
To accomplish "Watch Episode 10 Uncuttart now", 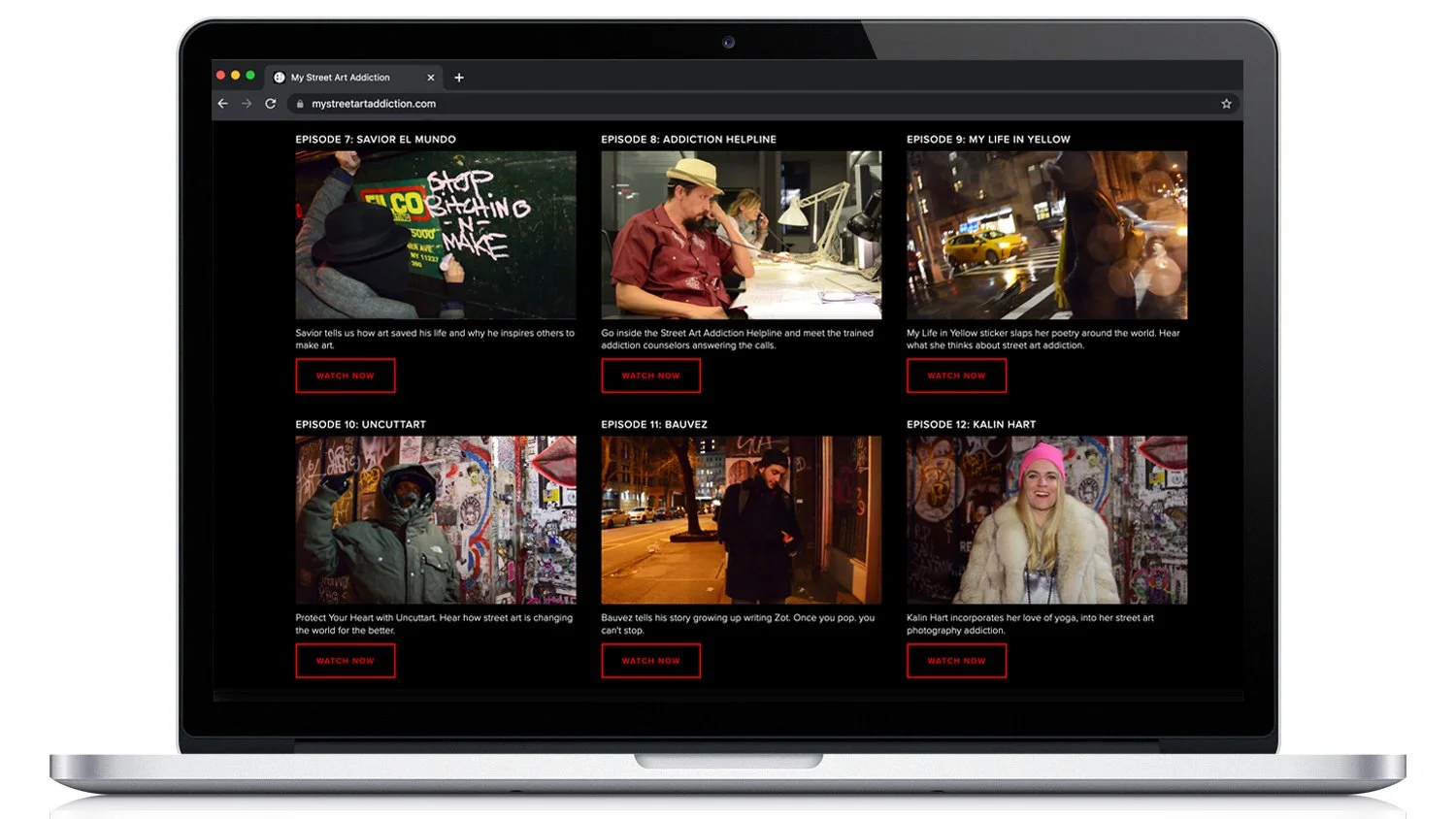I will 346,661.
